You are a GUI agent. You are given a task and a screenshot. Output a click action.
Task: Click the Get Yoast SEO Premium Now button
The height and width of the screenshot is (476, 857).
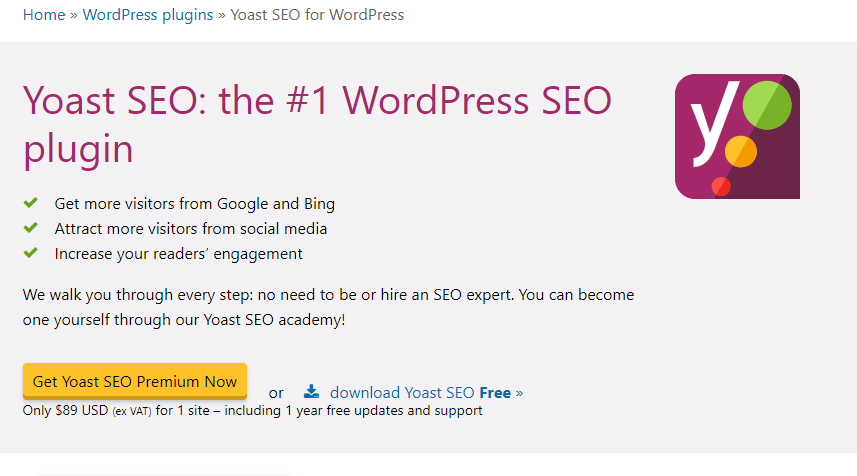(x=134, y=381)
